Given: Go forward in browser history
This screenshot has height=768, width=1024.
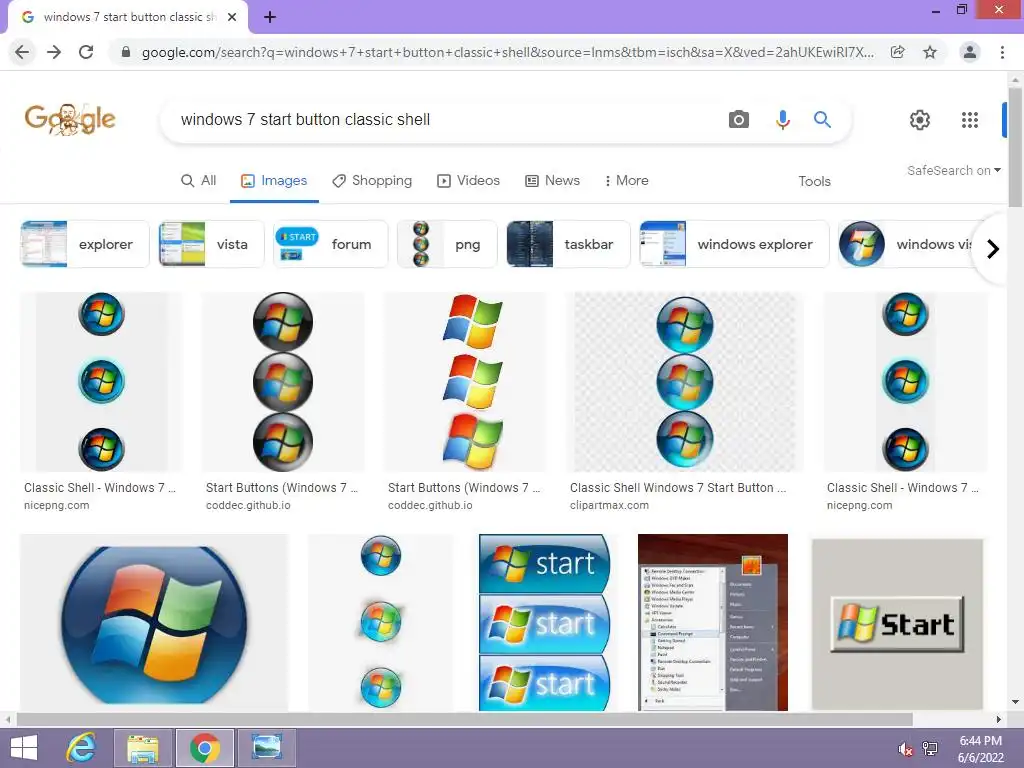Looking at the screenshot, I should click(x=54, y=52).
